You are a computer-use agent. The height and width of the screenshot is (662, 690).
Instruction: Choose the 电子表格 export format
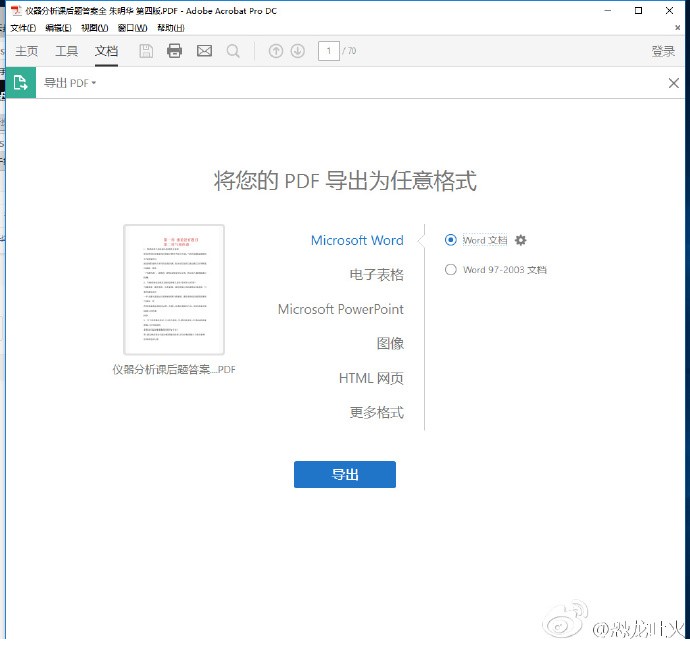point(376,275)
